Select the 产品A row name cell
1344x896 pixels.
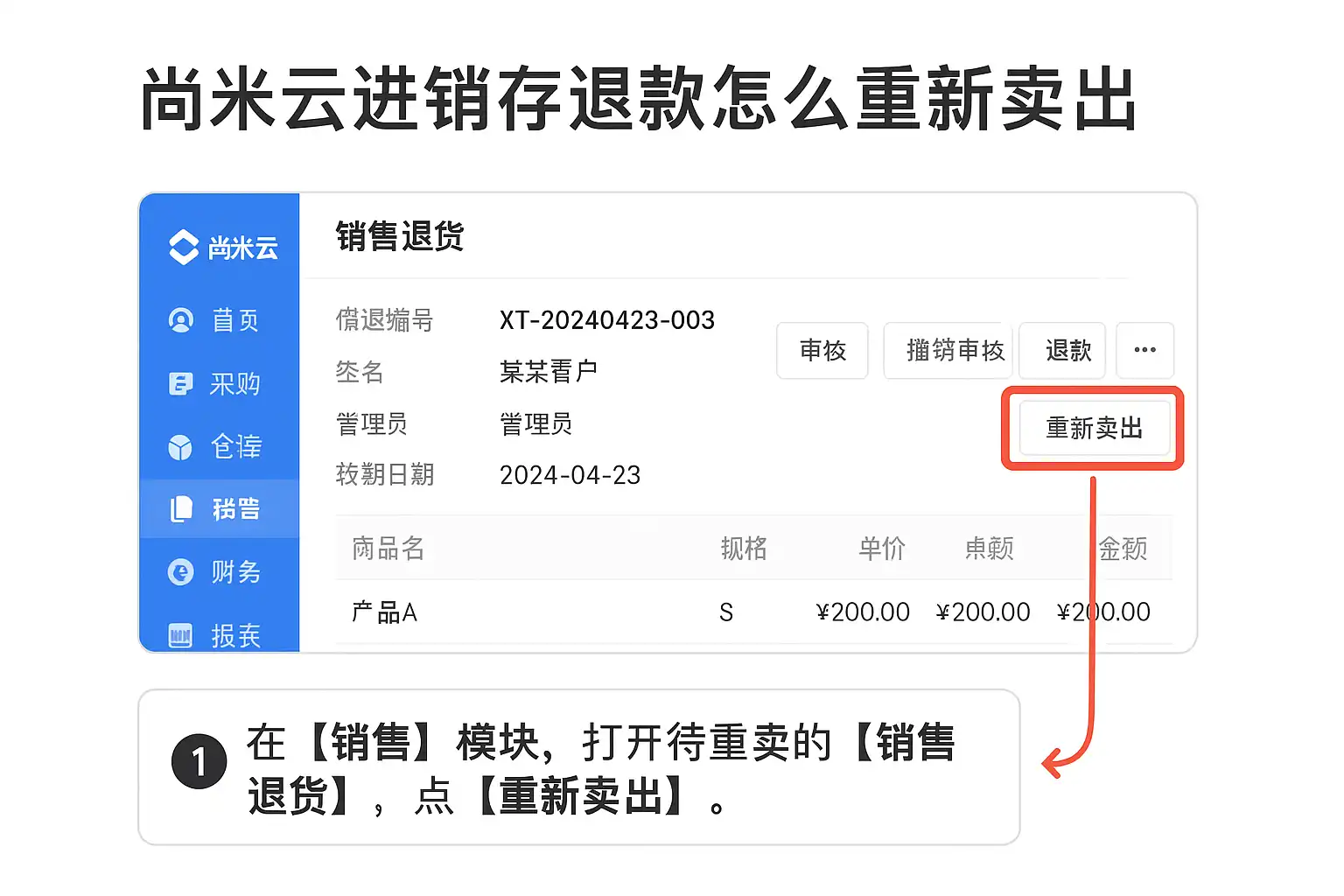[384, 612]
